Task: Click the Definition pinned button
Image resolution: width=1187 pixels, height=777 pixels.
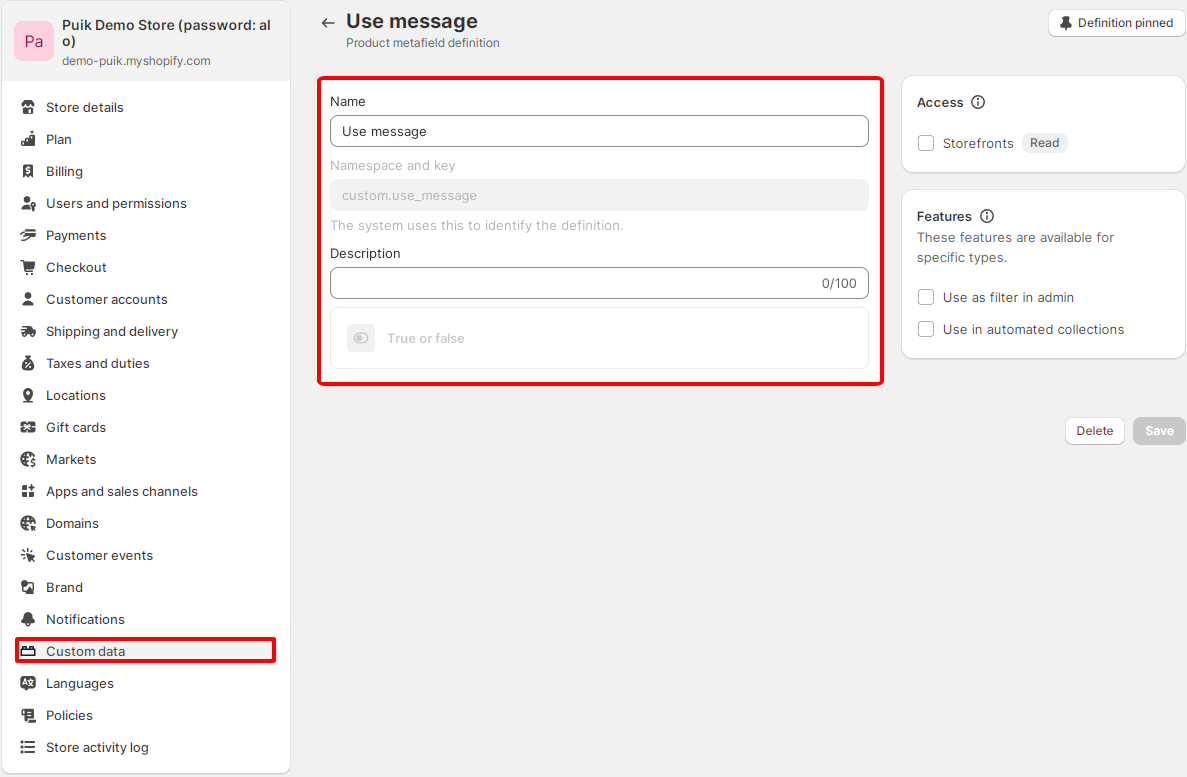Action: tap(1116, 23)
